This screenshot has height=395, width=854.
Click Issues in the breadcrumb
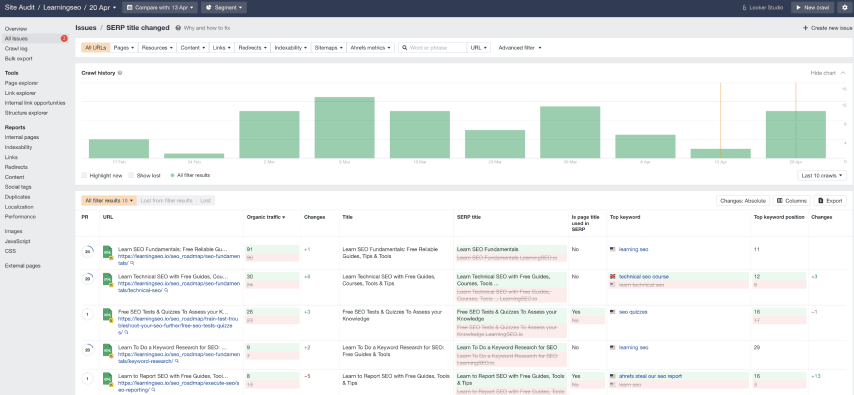click(86, 28)
